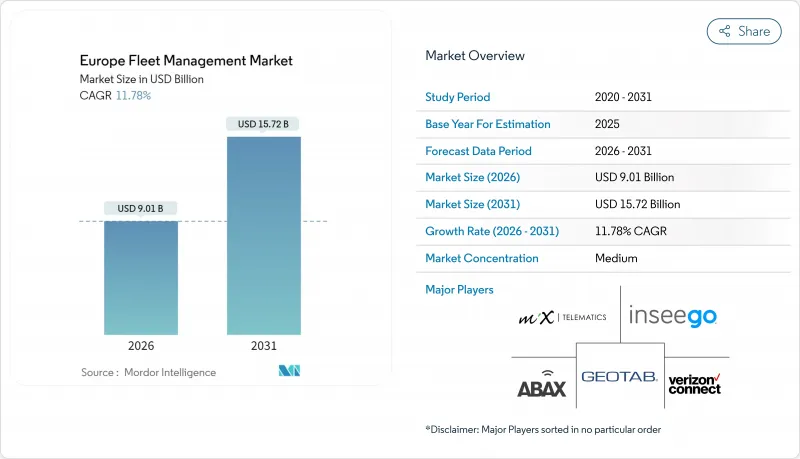800x459 pixels.
Task: Click the share icon in Share button
Action: [x=724, y=31]
